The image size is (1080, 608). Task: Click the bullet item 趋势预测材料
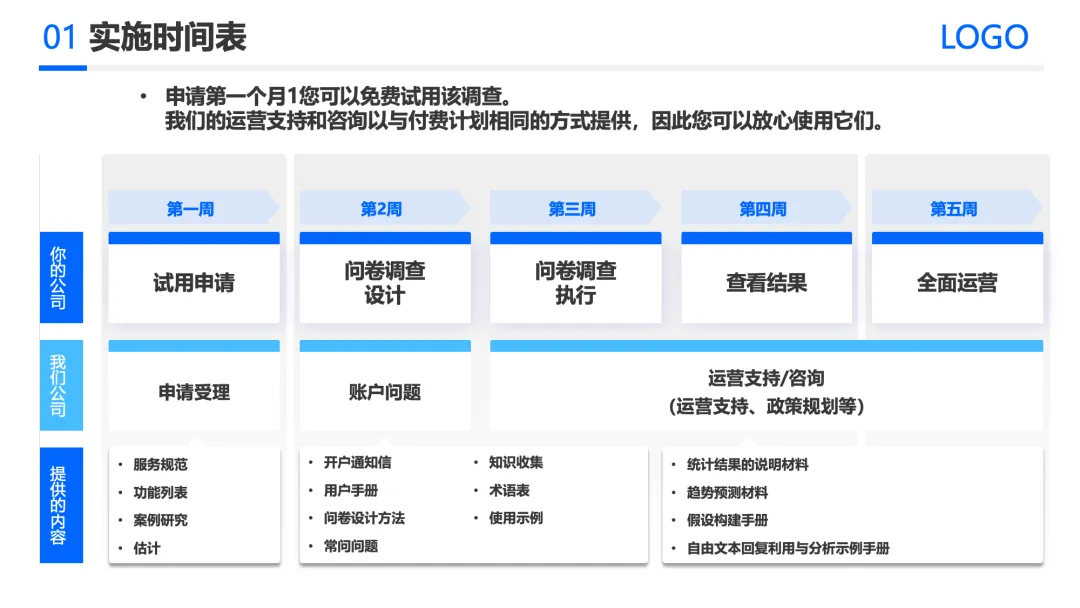click(x=727, y=492)
